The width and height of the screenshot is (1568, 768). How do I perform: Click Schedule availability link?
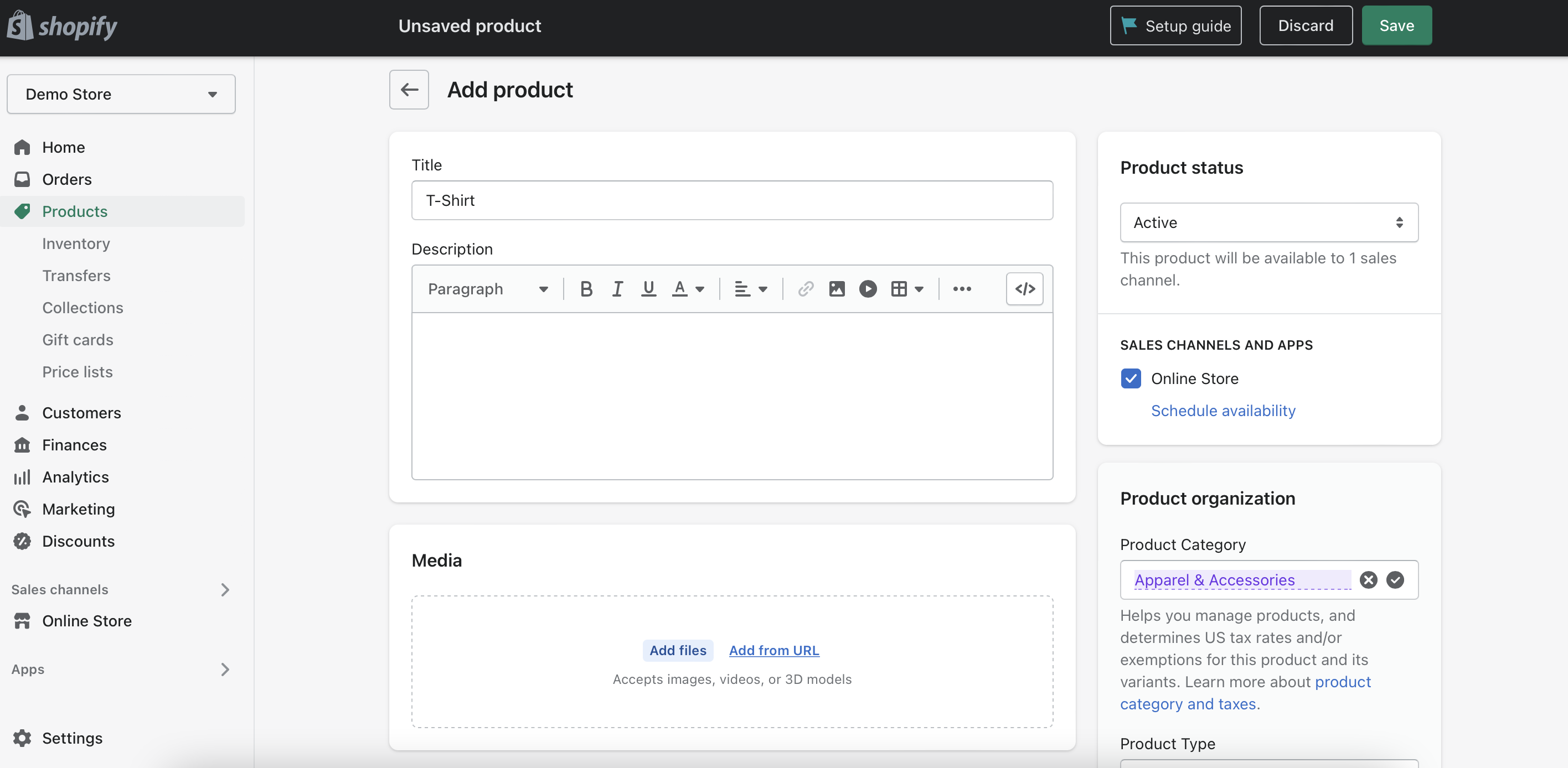coord(1223,411)
